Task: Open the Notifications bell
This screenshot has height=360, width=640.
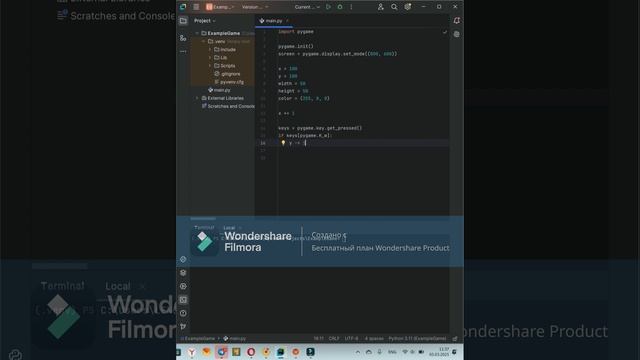Action: pos(457,21)
